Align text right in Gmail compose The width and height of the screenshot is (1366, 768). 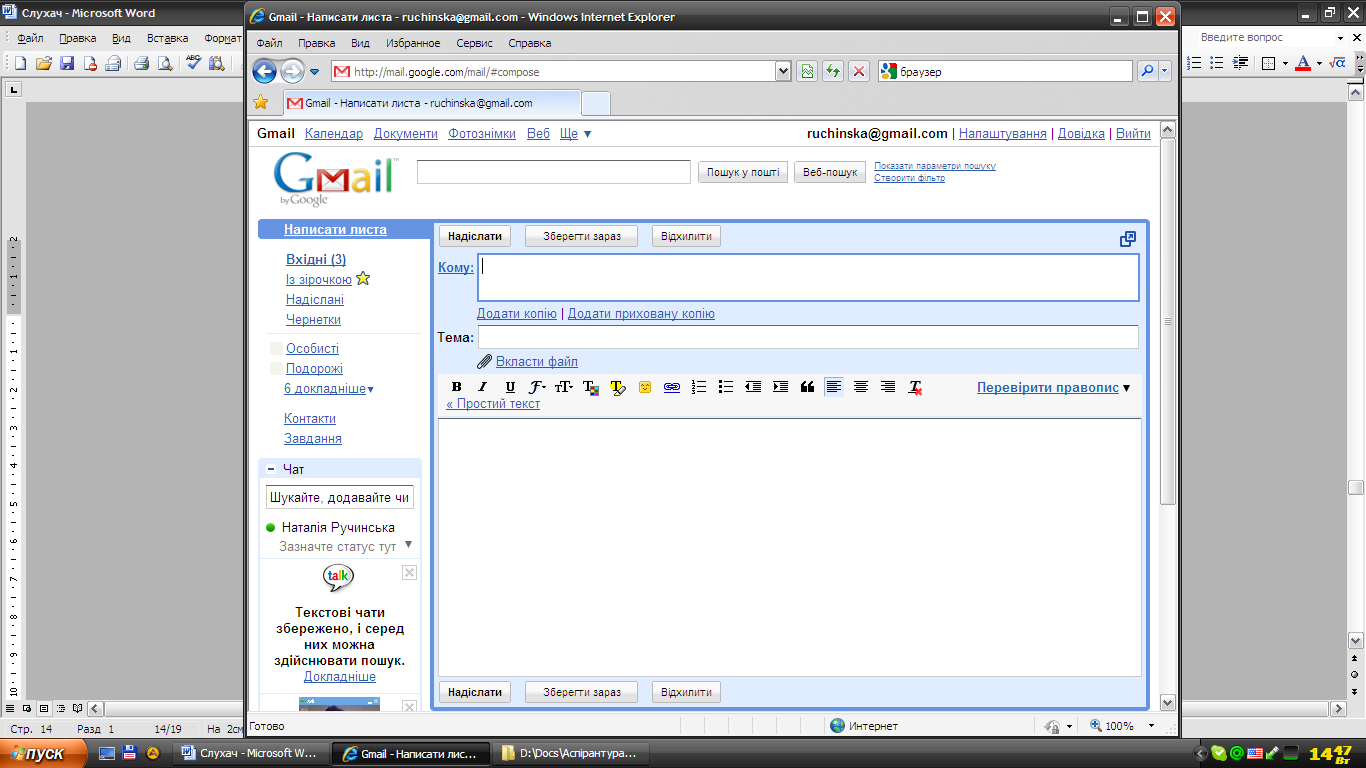click(888, 388)
